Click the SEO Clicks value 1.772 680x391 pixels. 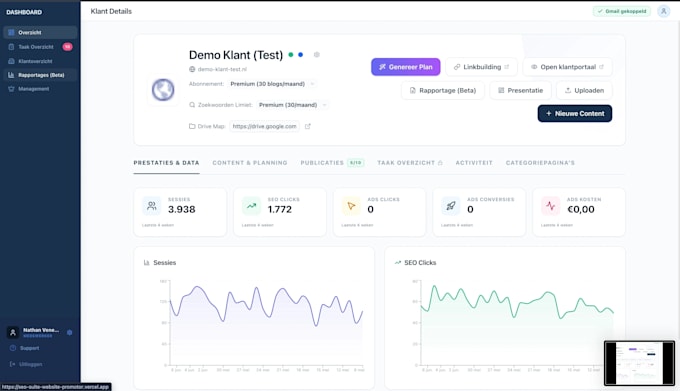[x=280, y=209]
